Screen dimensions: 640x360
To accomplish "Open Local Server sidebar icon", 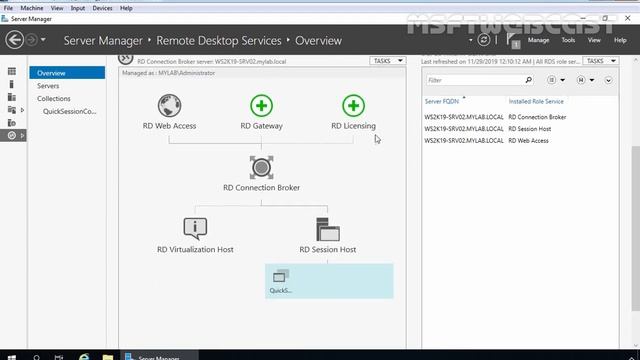I will [x=11, y=84].
